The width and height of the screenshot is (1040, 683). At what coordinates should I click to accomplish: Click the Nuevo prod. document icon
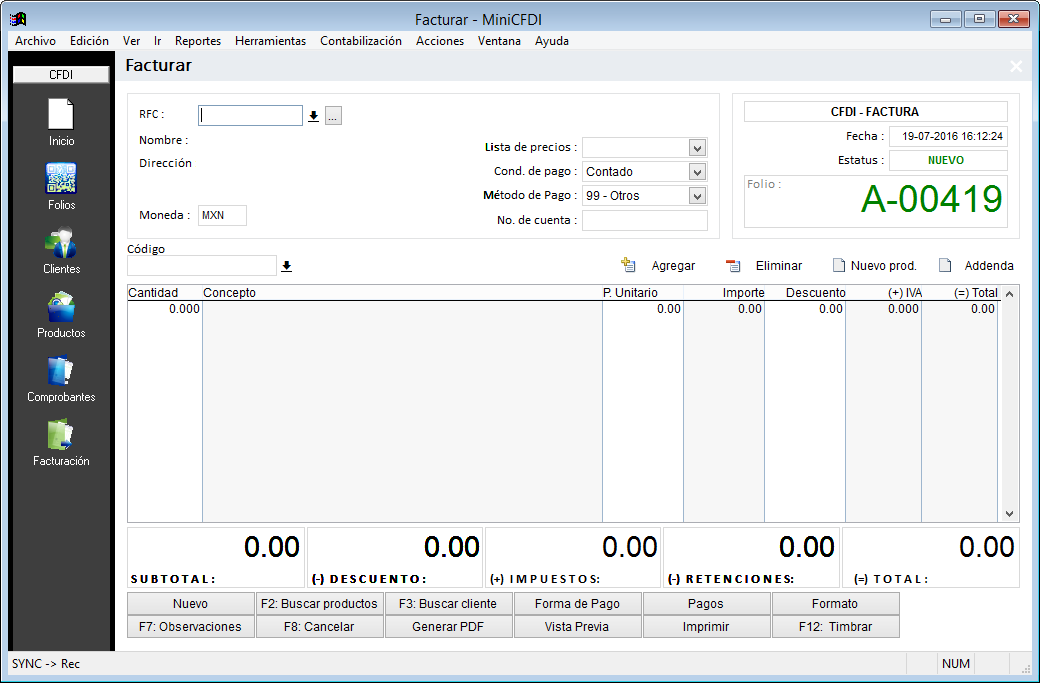pos(839,265)
